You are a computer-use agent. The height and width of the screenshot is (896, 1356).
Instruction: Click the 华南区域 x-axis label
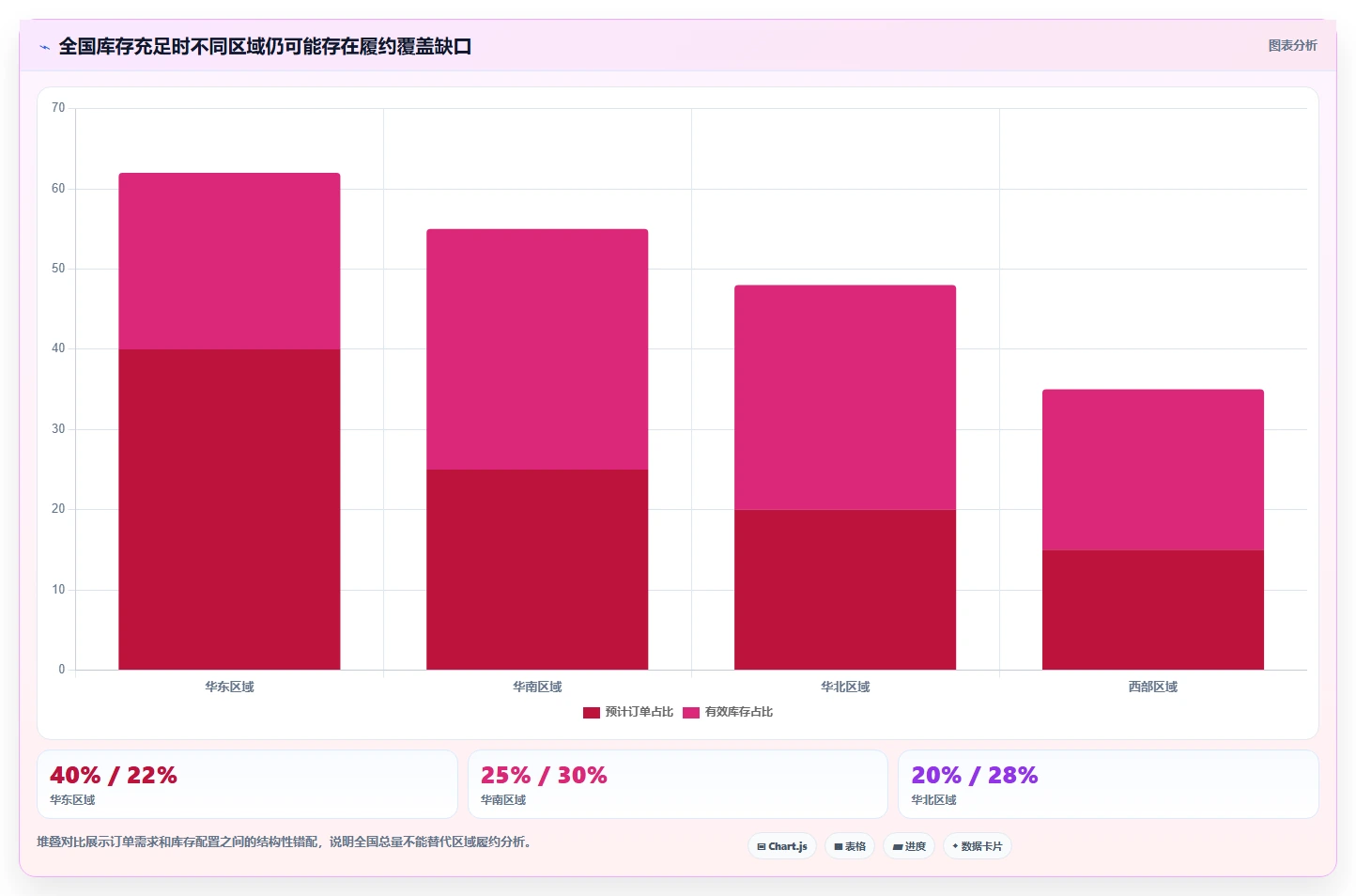pos(537,687)
